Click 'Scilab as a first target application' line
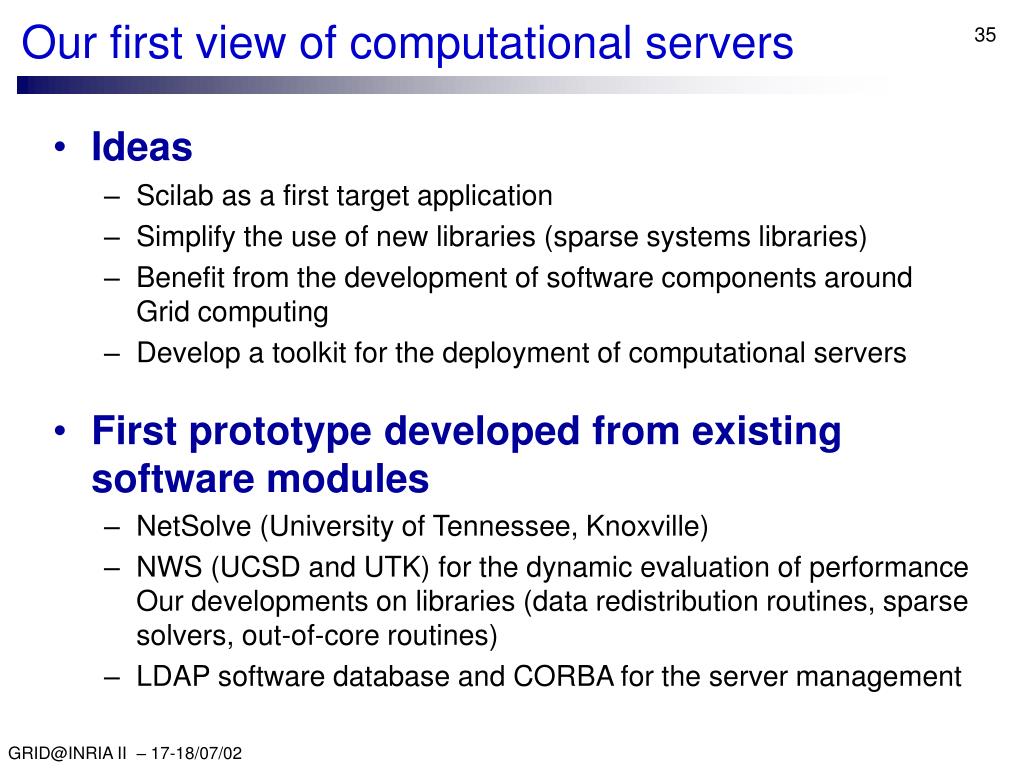The height and width of the screenshot is (768, 1024). click(344, 196)
